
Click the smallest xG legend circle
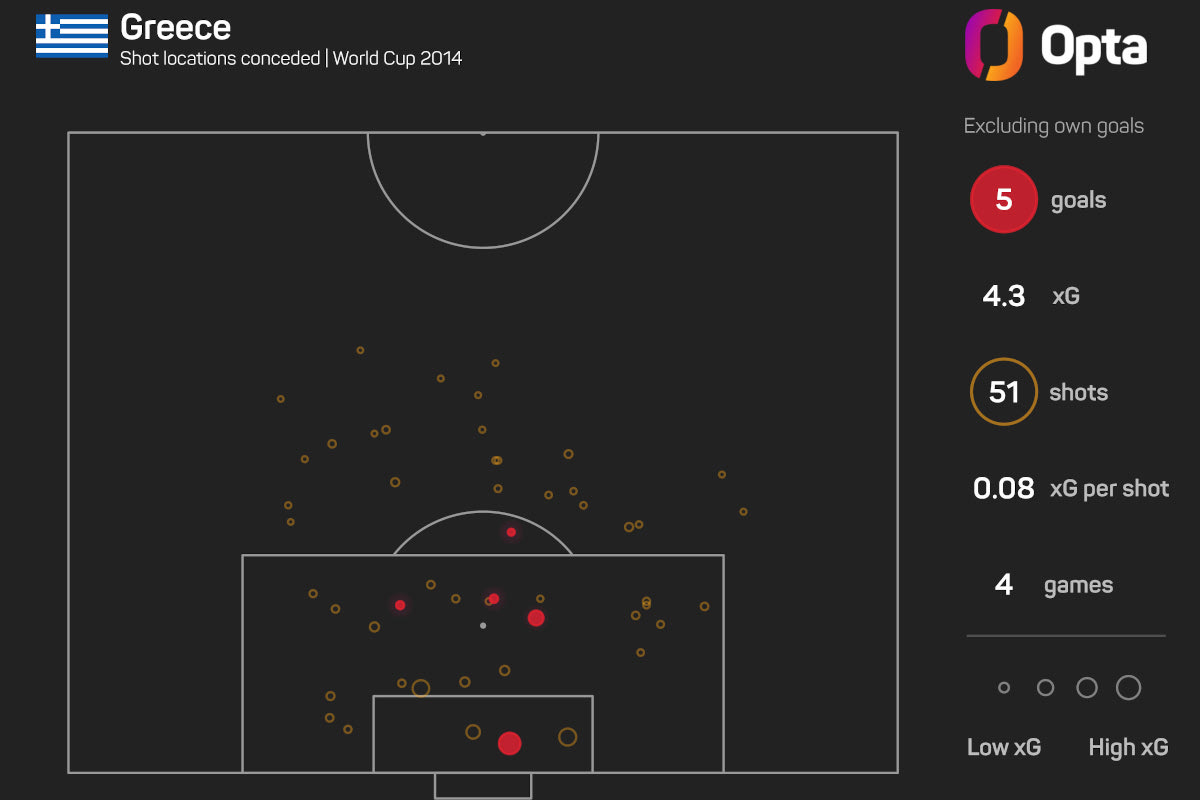pyautogui.click(x=1004, y=688)
